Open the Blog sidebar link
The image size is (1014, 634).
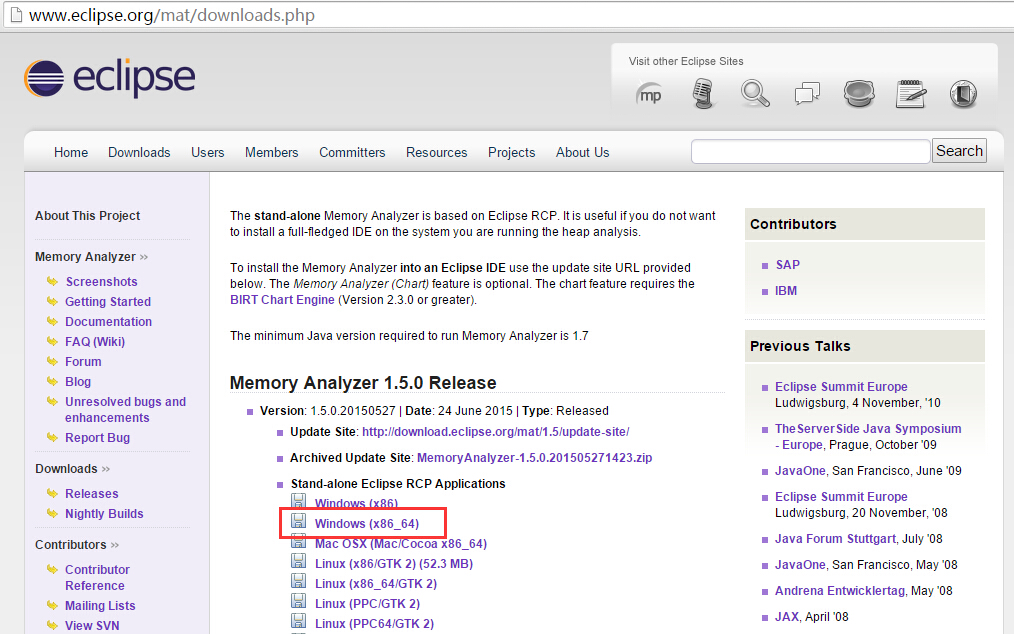tap(78, 382)
